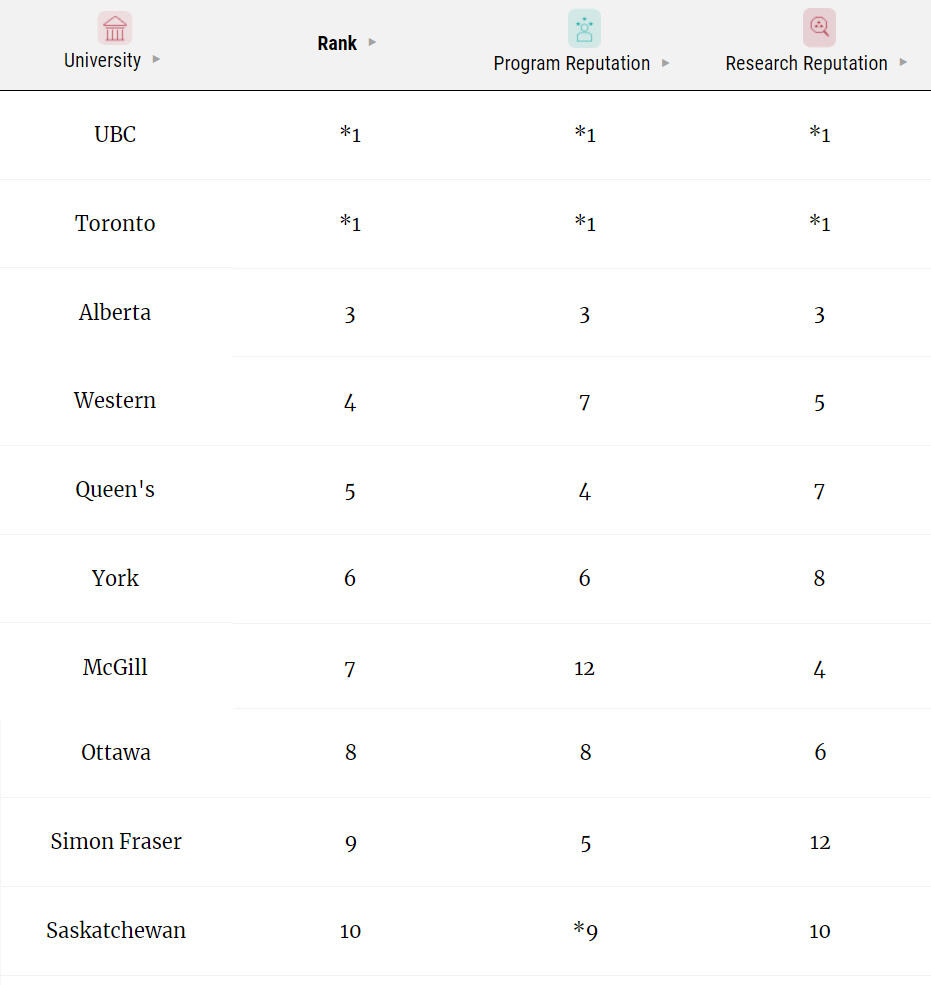The width and height of the screenshot is (931, 985).
Task: Open the Saskatchewan university entry
Action: [116, 930]
